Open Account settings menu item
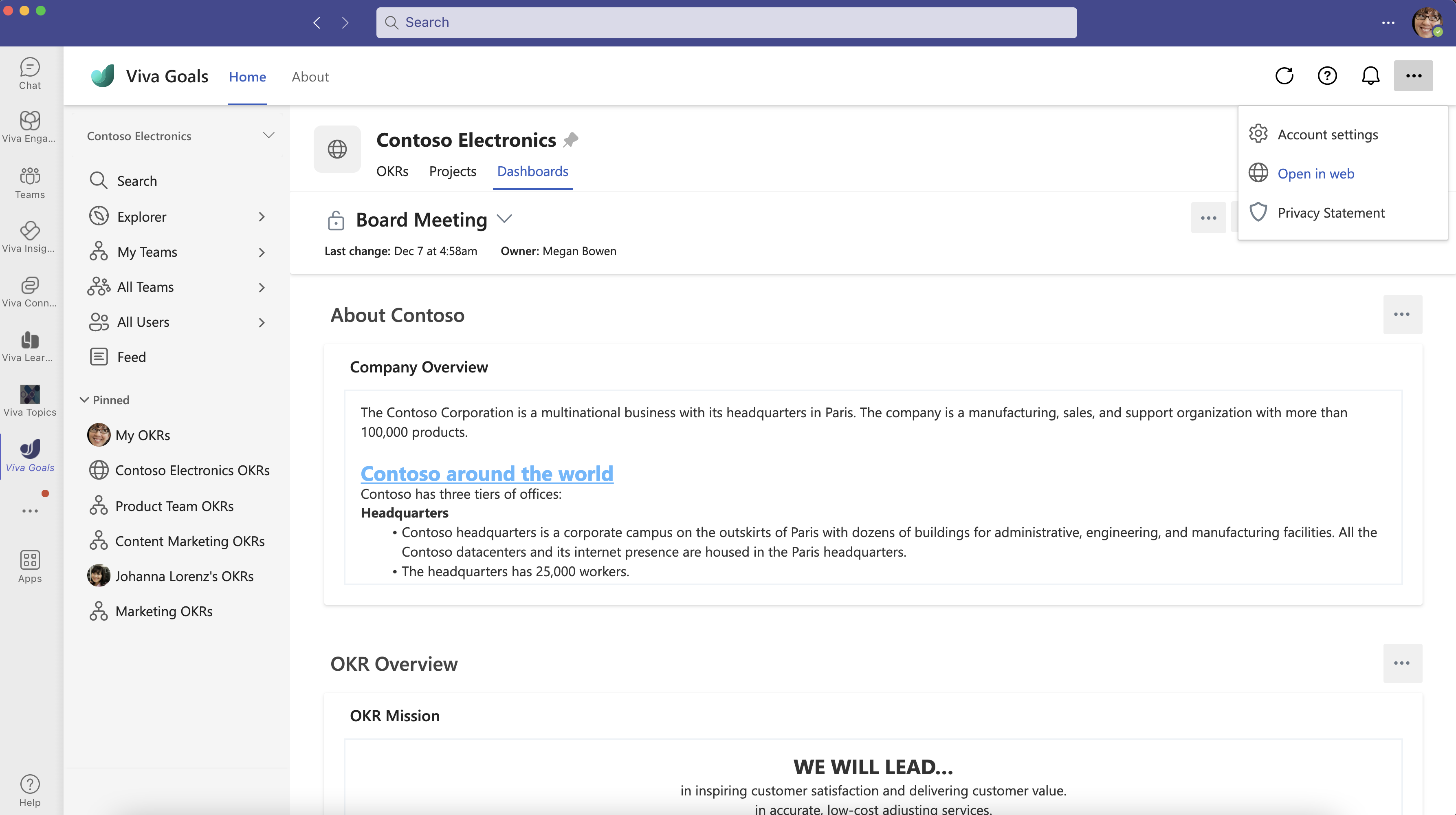Image resolution: width=1456 pixels, height=815 pixels. (1327, 133)
